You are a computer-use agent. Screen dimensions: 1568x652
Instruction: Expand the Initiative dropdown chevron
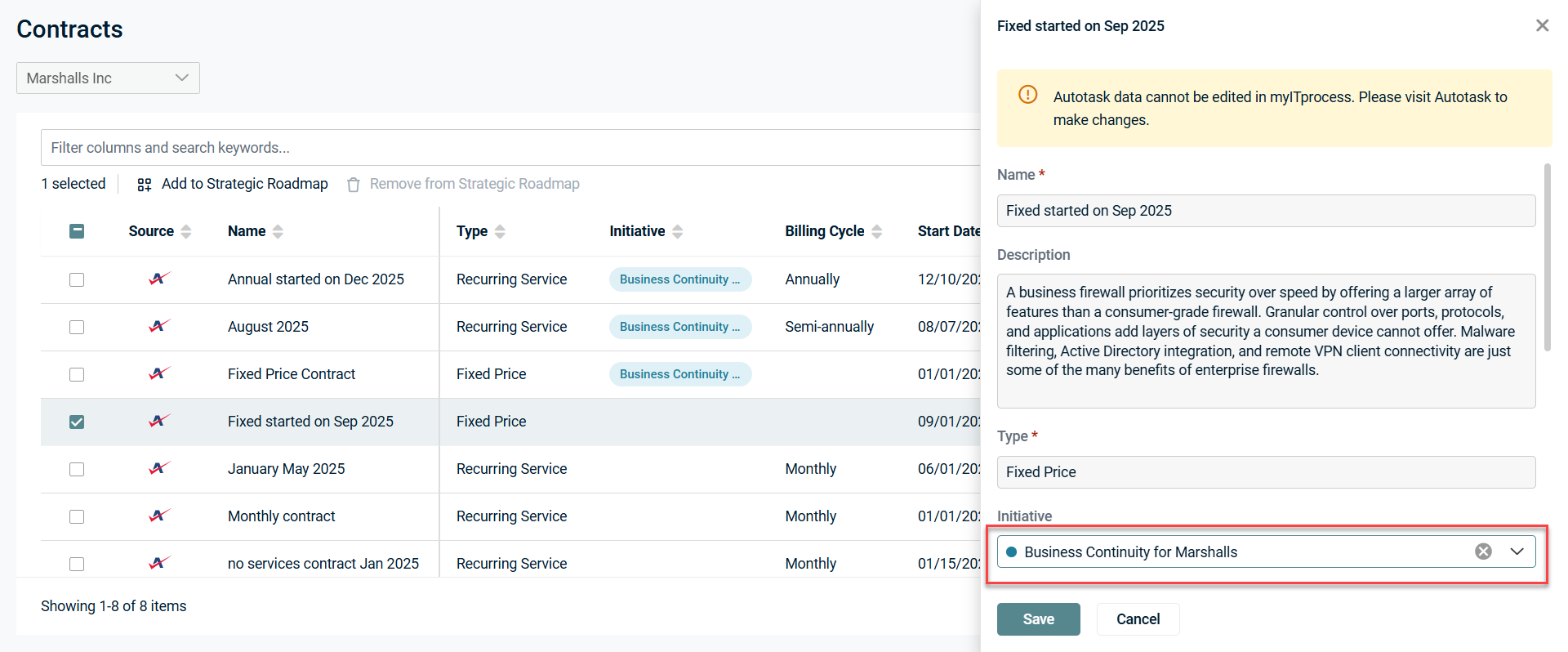coord(1517,552)
